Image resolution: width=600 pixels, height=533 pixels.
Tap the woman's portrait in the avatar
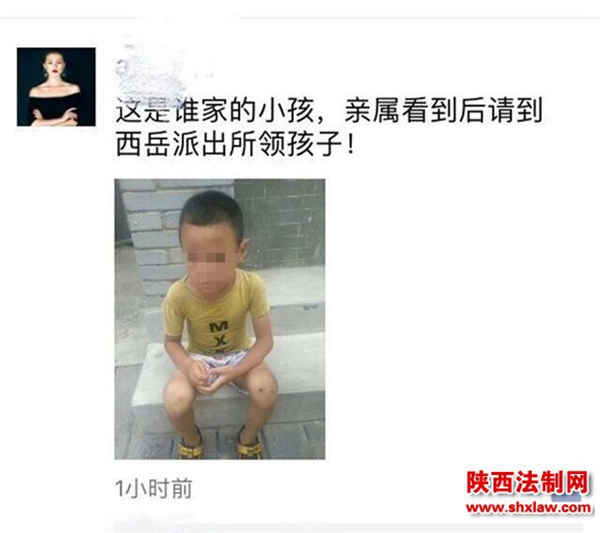55,89
